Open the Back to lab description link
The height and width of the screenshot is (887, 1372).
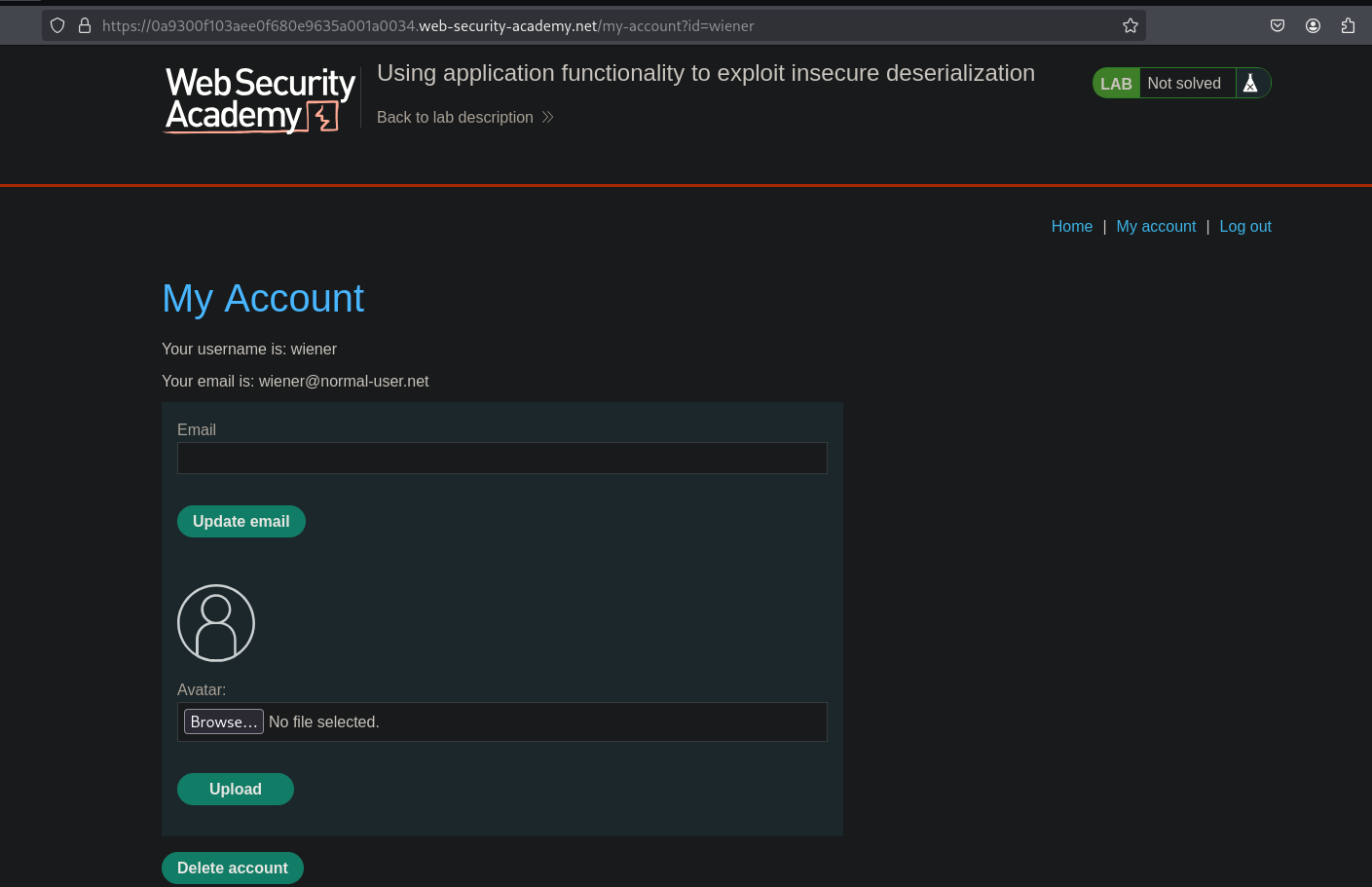pos(455,118)
